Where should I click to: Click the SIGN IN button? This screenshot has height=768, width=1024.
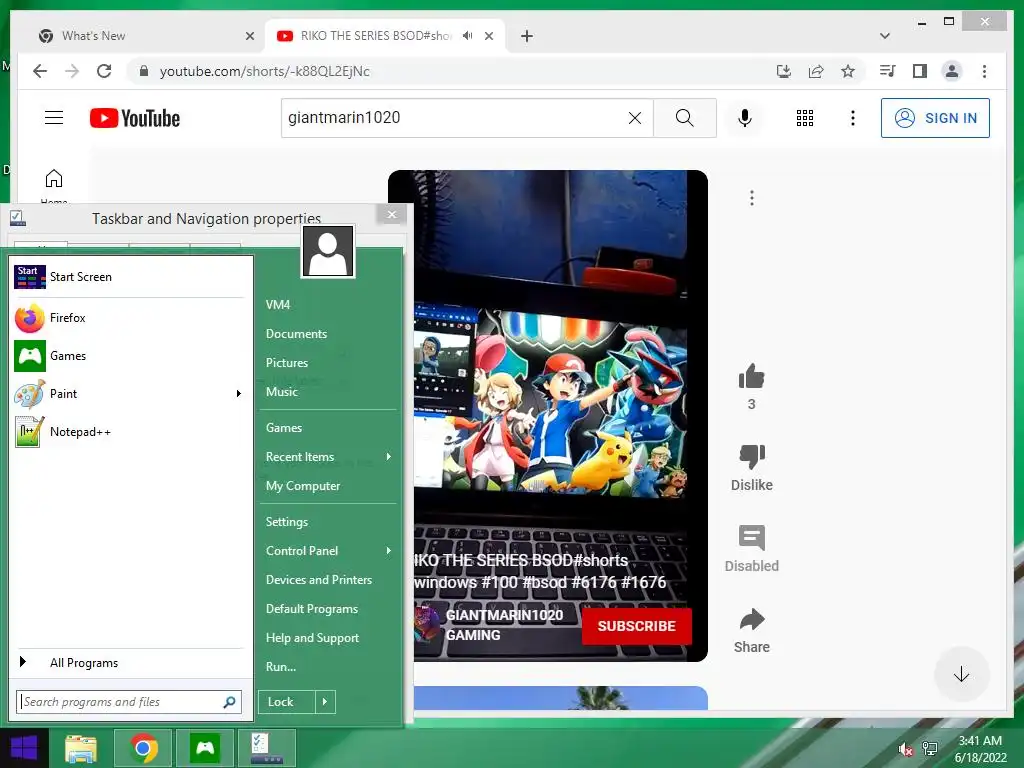tap(935, 118)
